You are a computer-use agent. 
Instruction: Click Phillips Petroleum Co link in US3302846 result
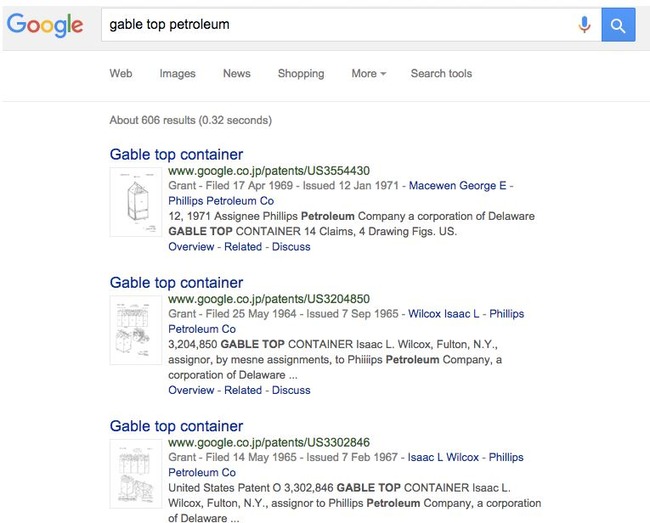pos(346,465)
